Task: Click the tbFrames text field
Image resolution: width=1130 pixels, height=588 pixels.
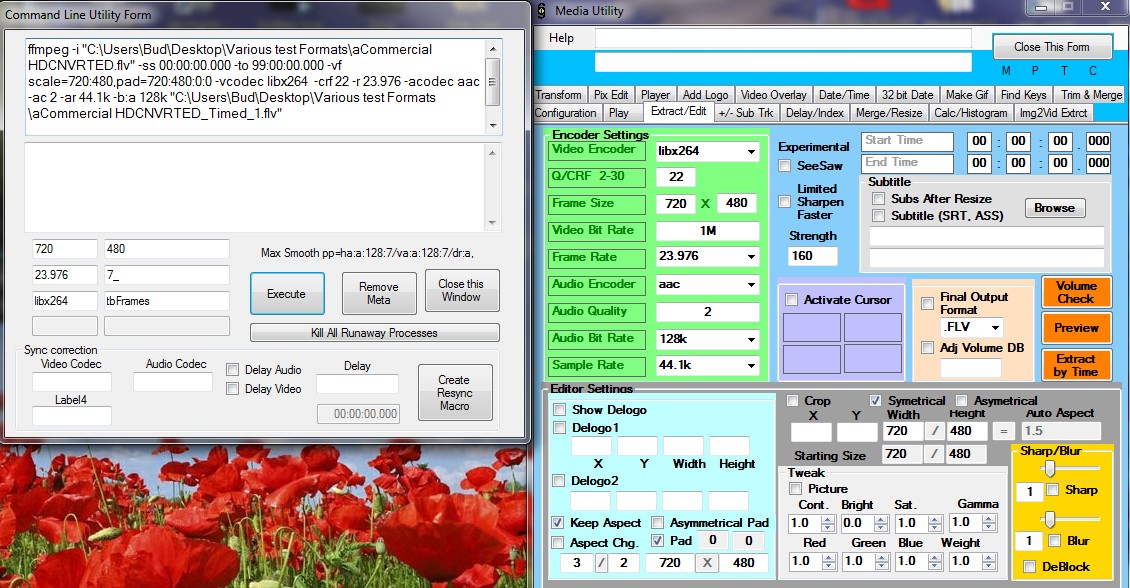Action: pyautogui.click(x=166, y=301)
